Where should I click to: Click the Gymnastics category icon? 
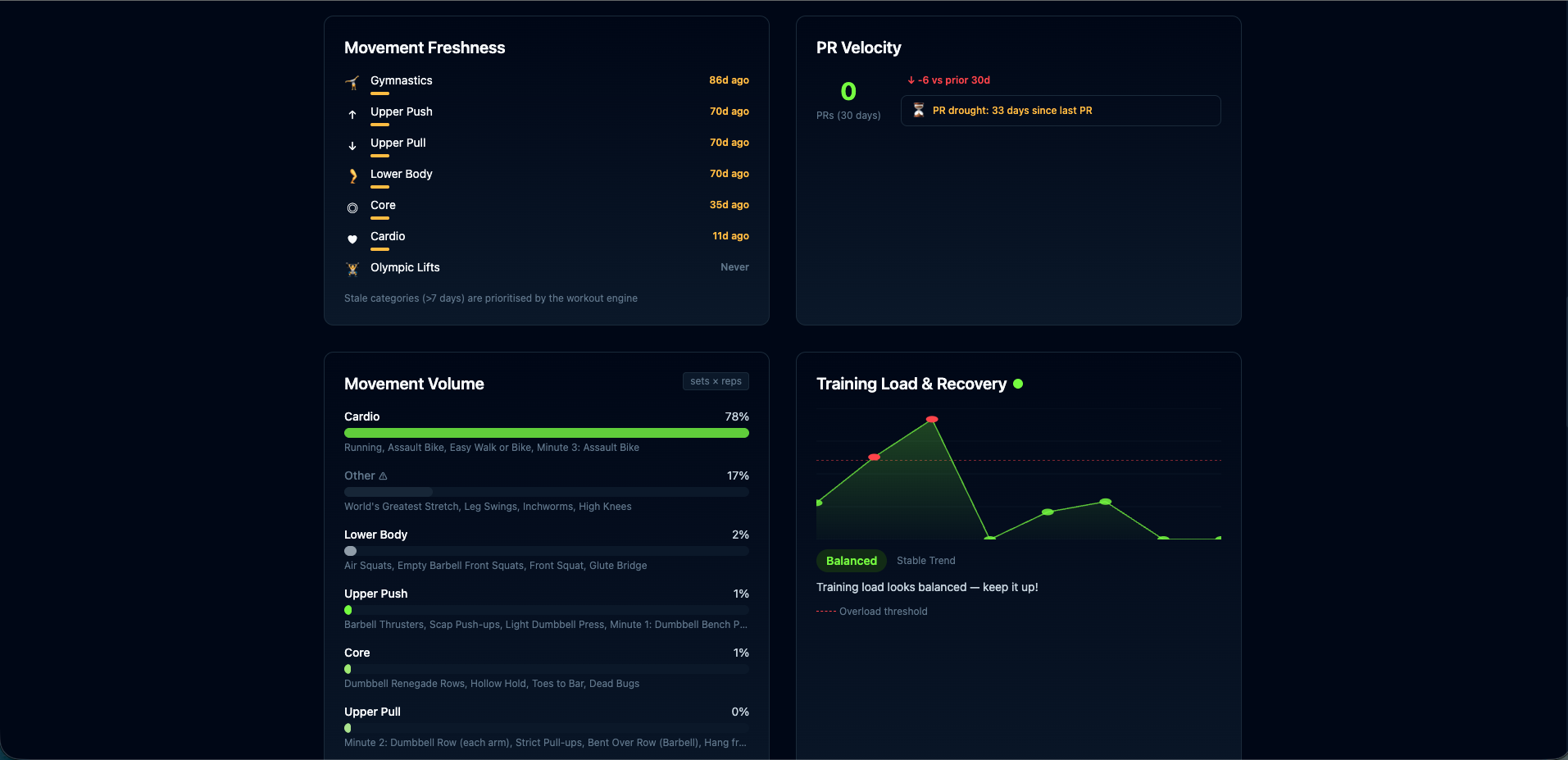pos(352,82)
